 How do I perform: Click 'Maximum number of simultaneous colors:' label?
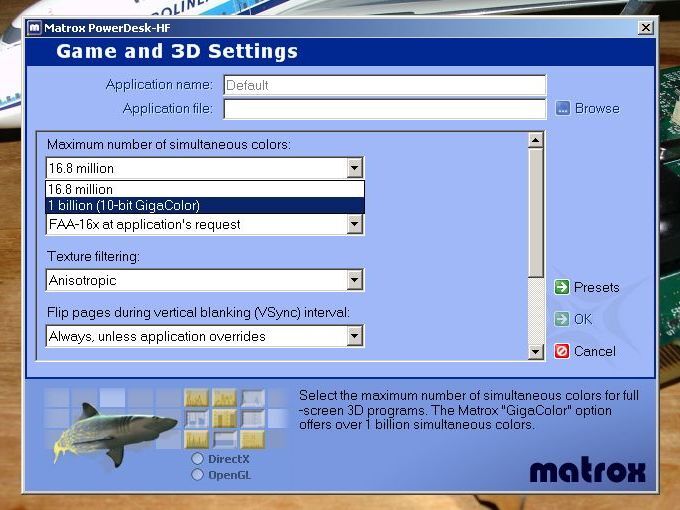(169, 144)
